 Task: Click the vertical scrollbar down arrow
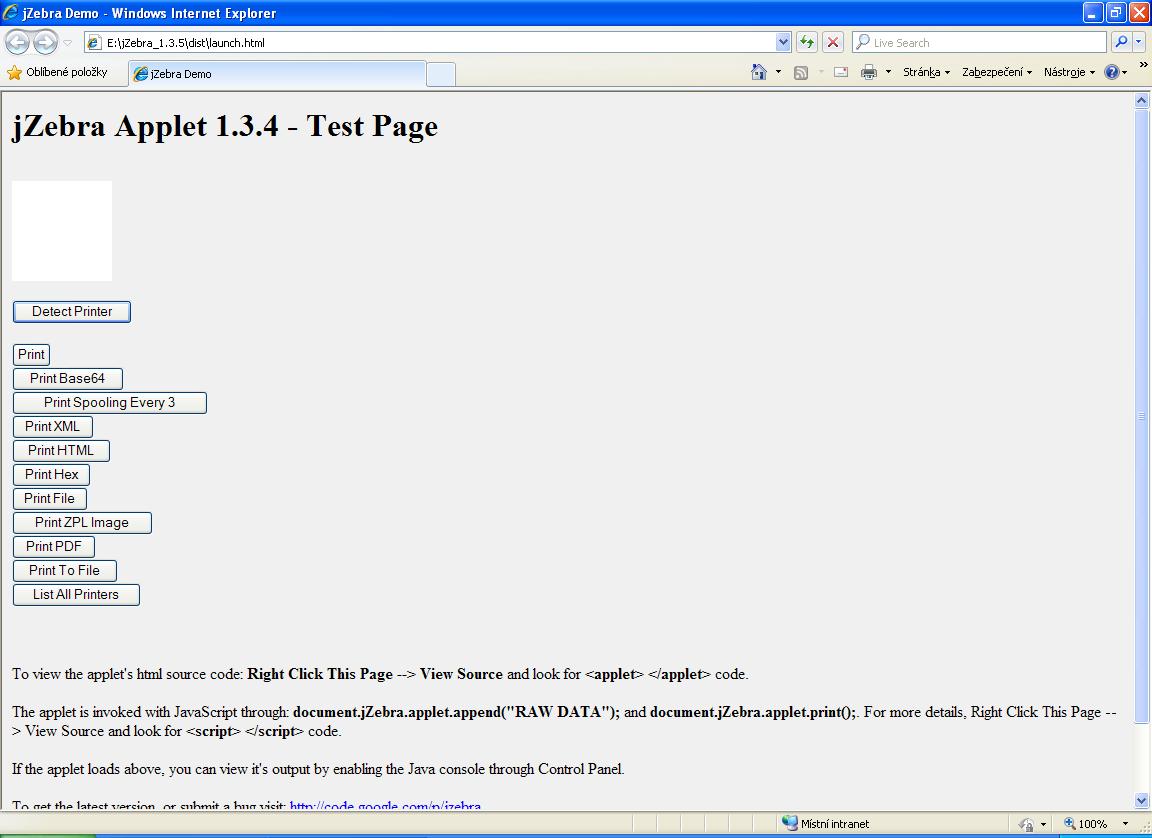[x=1141, y=801]
